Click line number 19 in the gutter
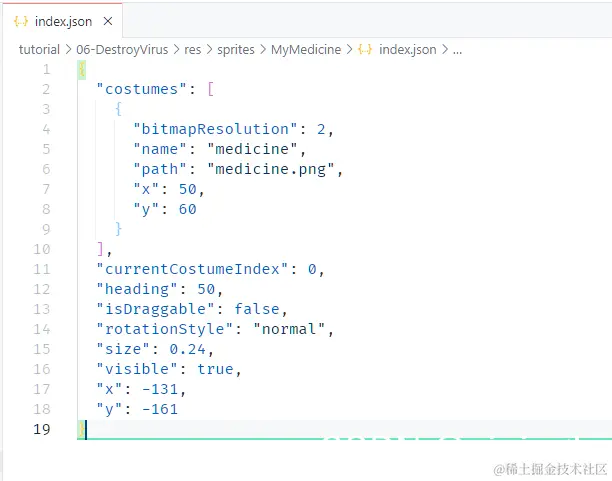Viewport: 612px width, 481px height. [x=42, y=429]
